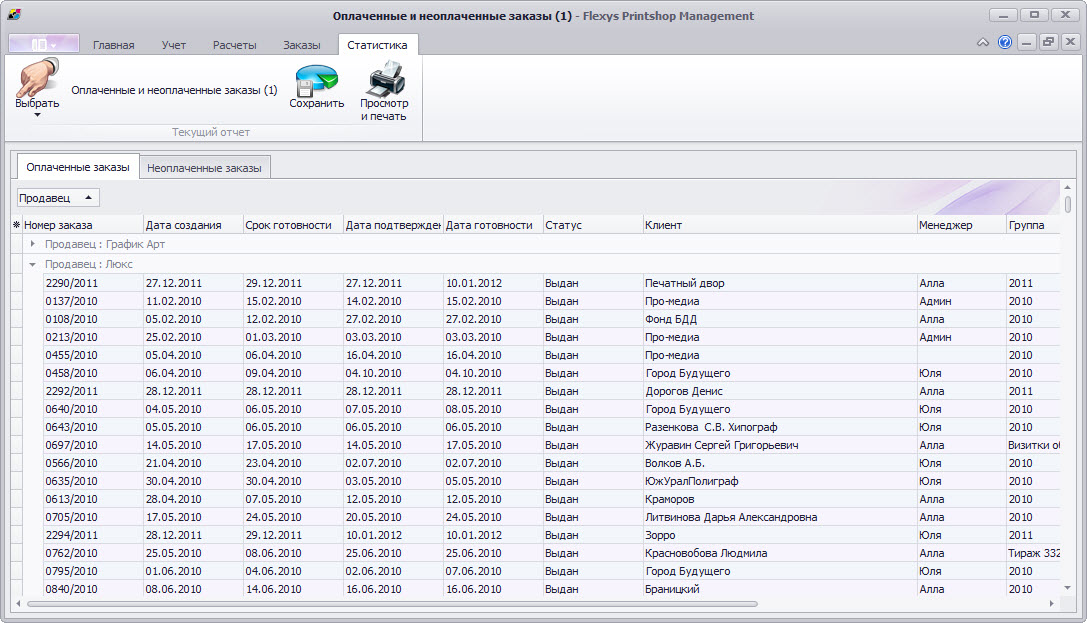
Task: Click client Краснобобова Людмила cell
Action: tap(780, 553)
